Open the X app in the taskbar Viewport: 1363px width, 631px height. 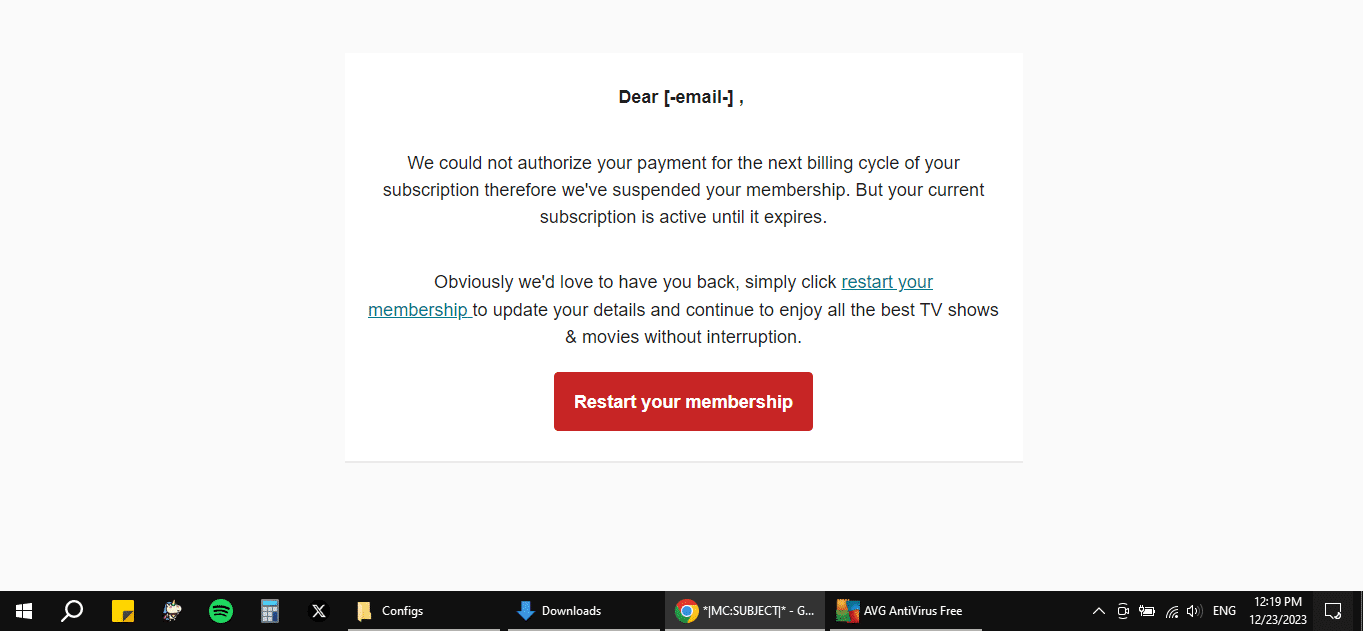tap(319, 611)
